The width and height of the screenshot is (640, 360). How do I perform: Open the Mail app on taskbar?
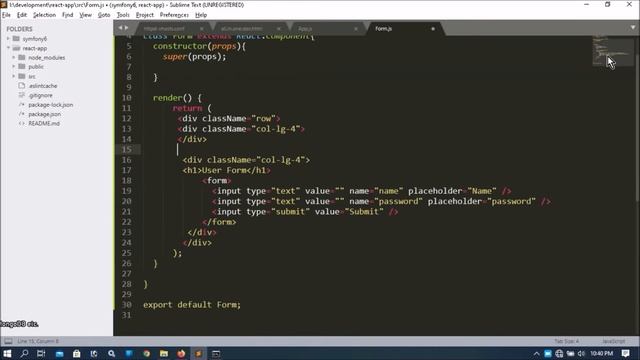coord(60,353)
